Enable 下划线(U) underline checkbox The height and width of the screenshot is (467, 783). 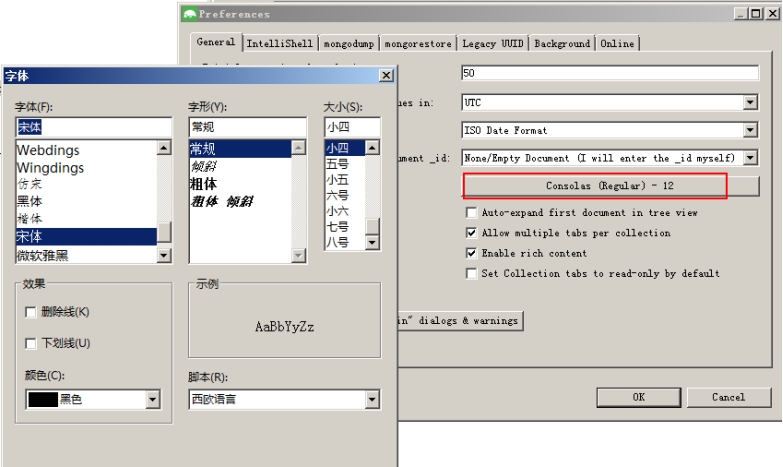click(30, 344)
